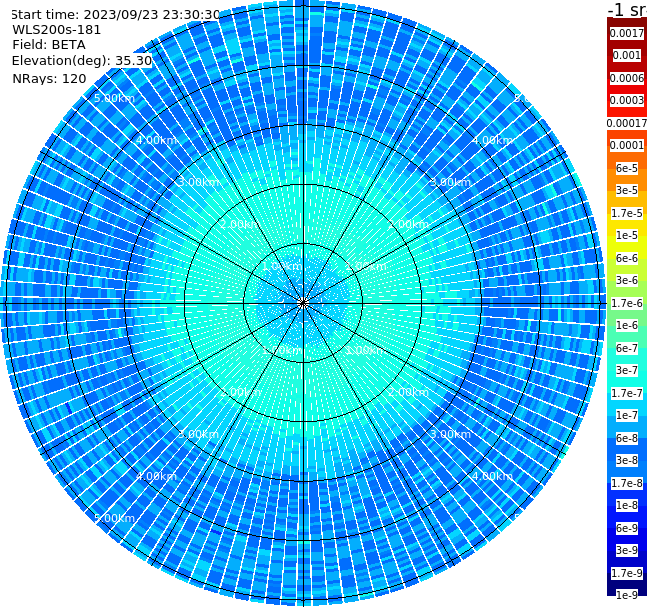Click the upper-left 2.00km range ring label
The height and width of the screenshot is (607, 647).
(241, 224)
